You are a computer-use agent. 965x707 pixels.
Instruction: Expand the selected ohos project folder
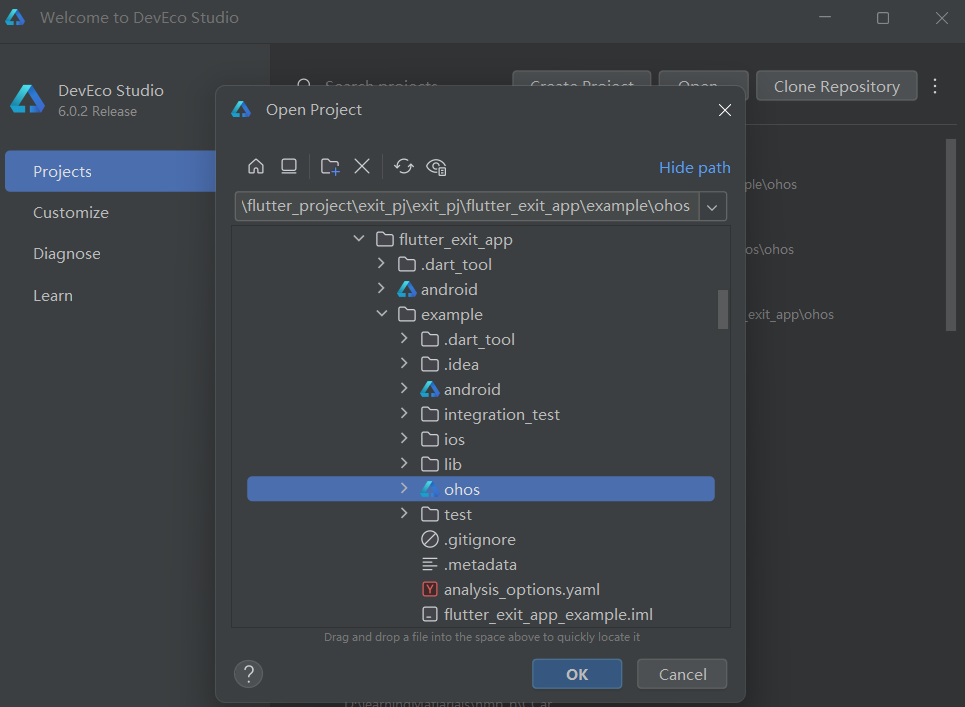click(404, 488)
